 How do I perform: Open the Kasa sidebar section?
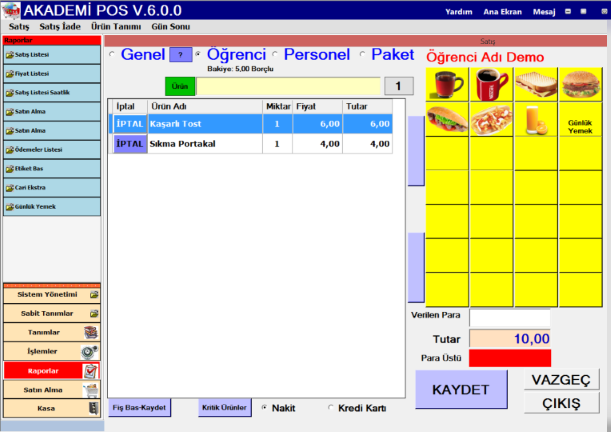click(51, 408)
